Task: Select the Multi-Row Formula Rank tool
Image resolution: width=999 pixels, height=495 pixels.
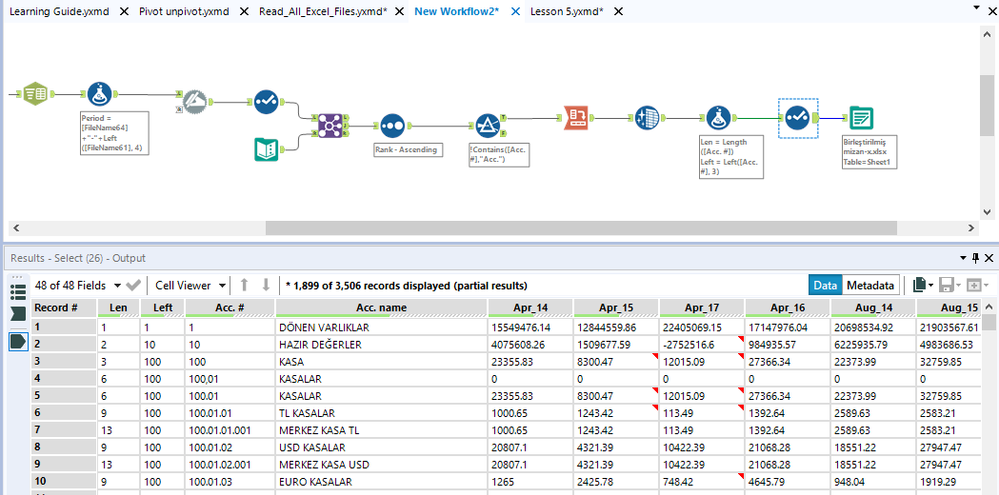Action: [x=392, y=126]
